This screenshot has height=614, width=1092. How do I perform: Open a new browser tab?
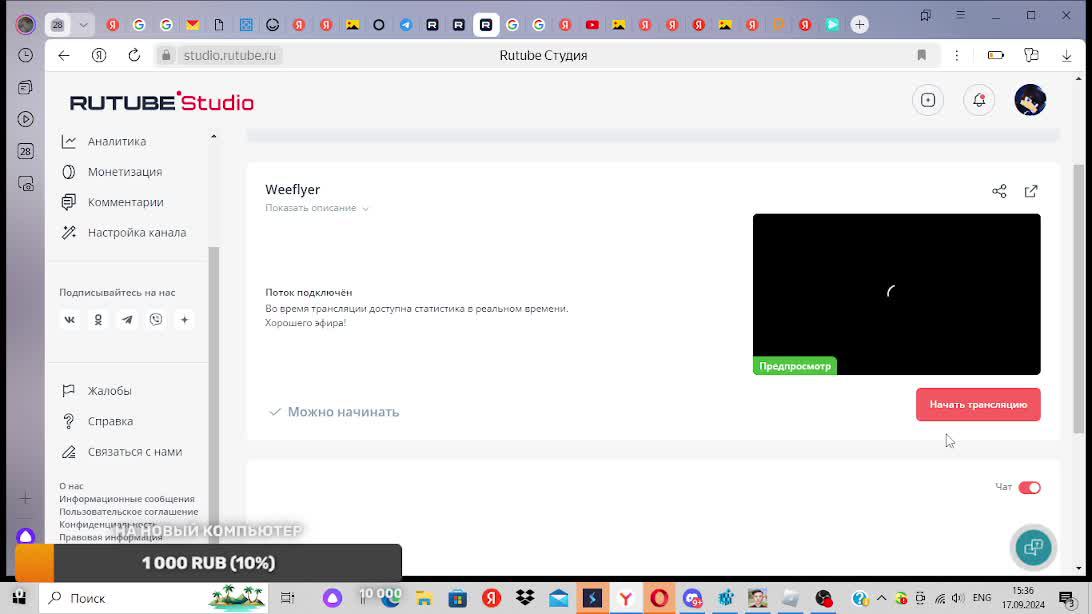point(859,25)
